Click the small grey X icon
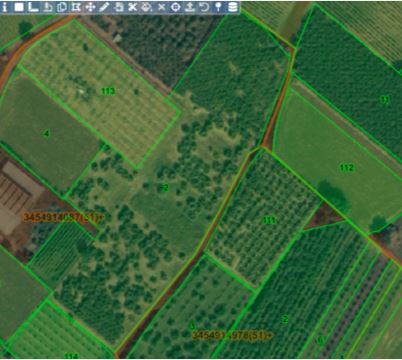Screen dimensions: 402x360 coord(161,7)
